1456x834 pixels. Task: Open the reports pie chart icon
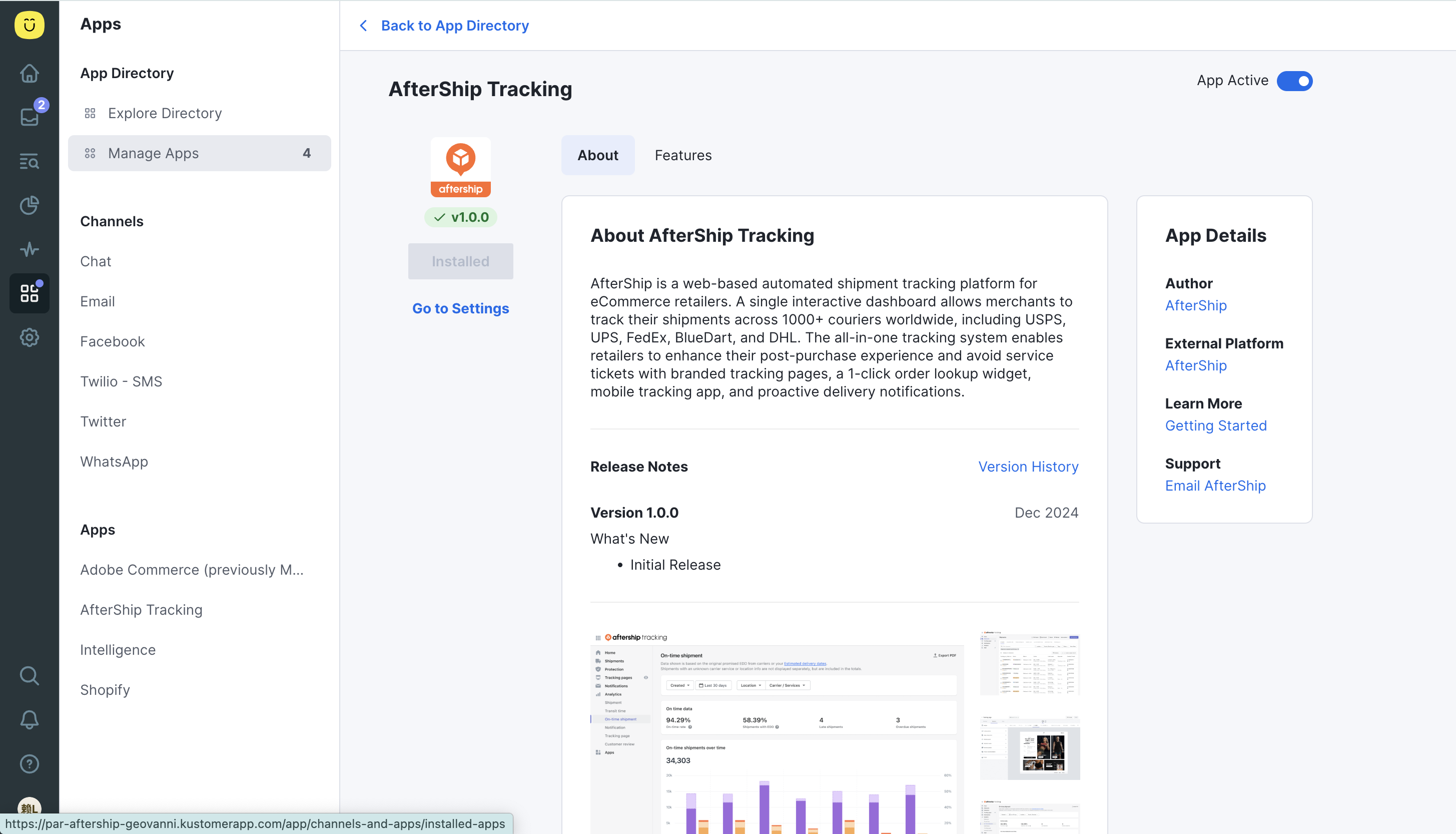29,205
